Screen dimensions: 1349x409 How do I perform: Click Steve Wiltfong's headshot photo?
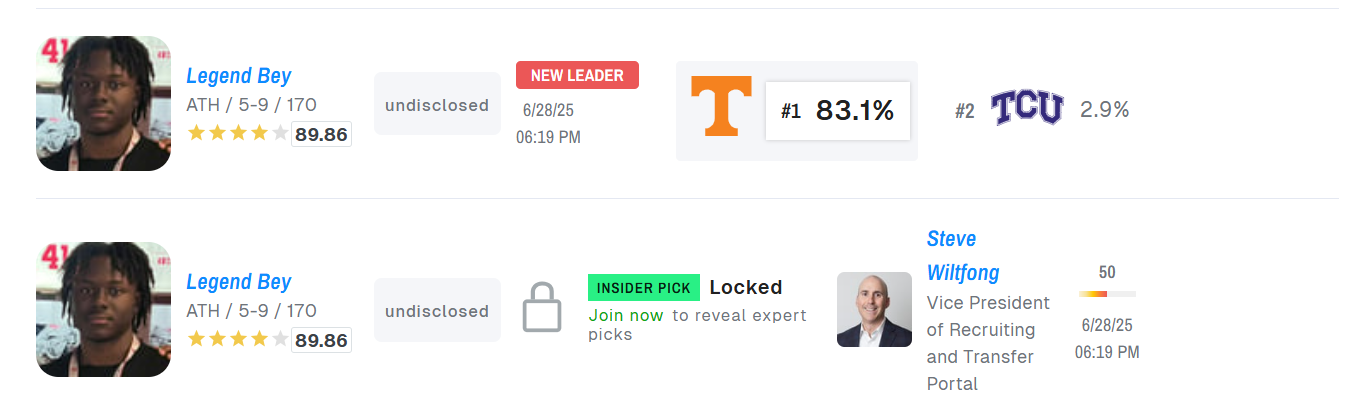pos(874,309)
